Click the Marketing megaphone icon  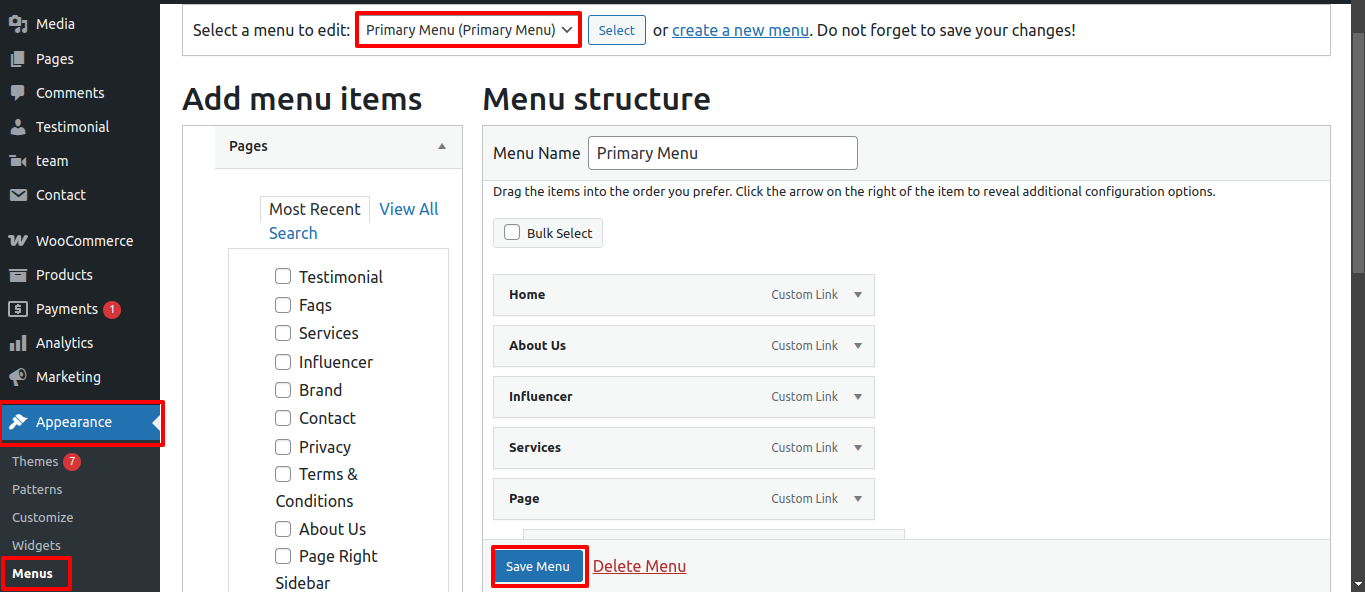coord(18,377)
